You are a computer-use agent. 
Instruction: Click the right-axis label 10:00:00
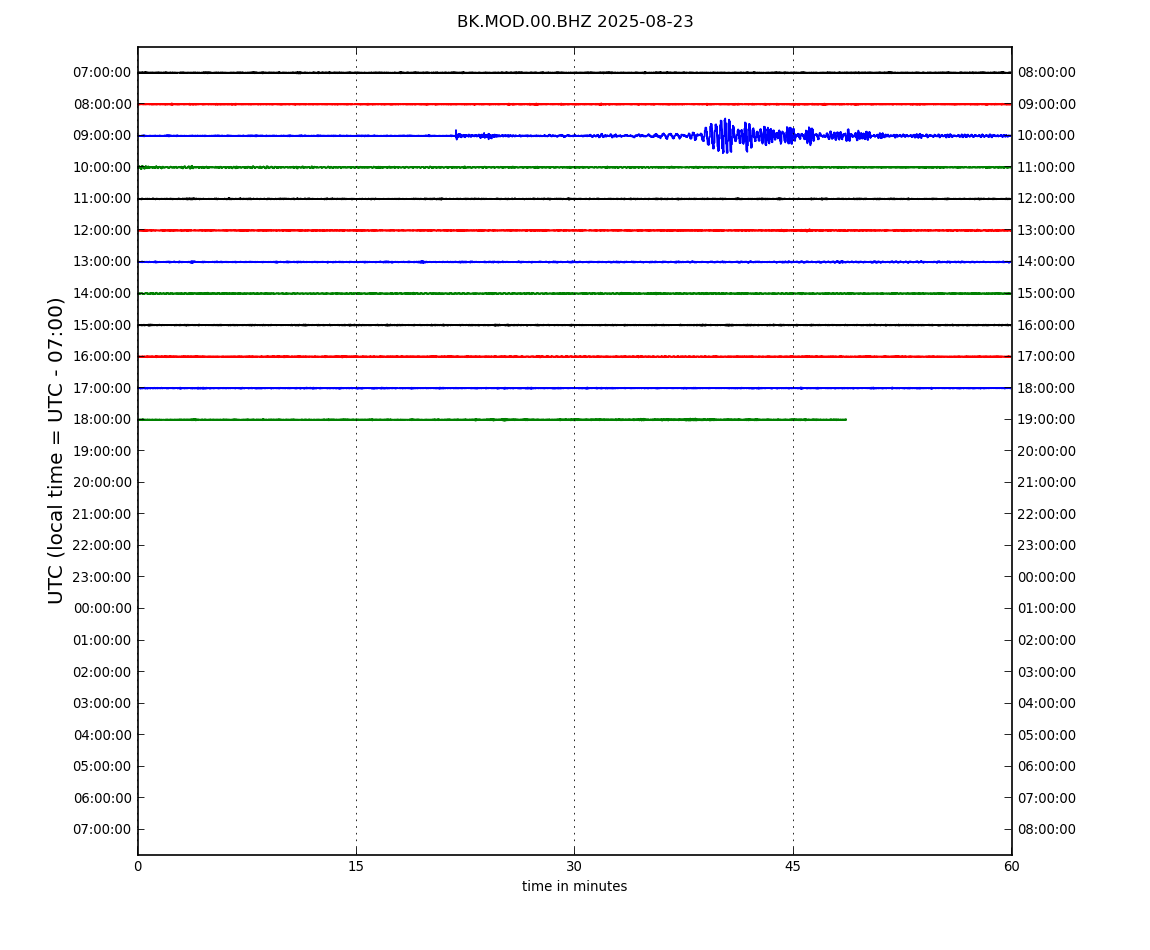(1047, 136)
